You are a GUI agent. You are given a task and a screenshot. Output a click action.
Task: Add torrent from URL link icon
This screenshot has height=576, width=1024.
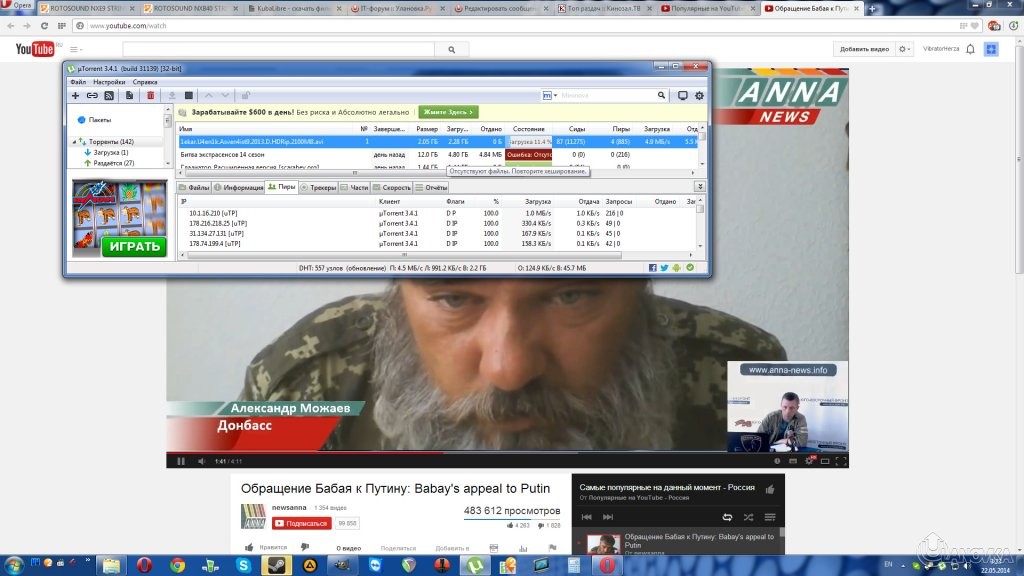click(92, 95)
